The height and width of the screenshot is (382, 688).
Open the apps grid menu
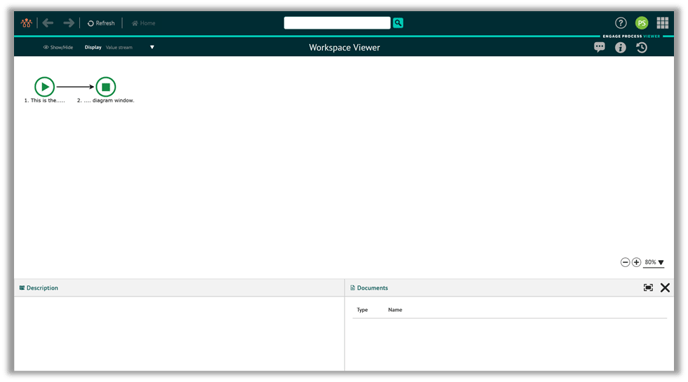tap(663, 23)
